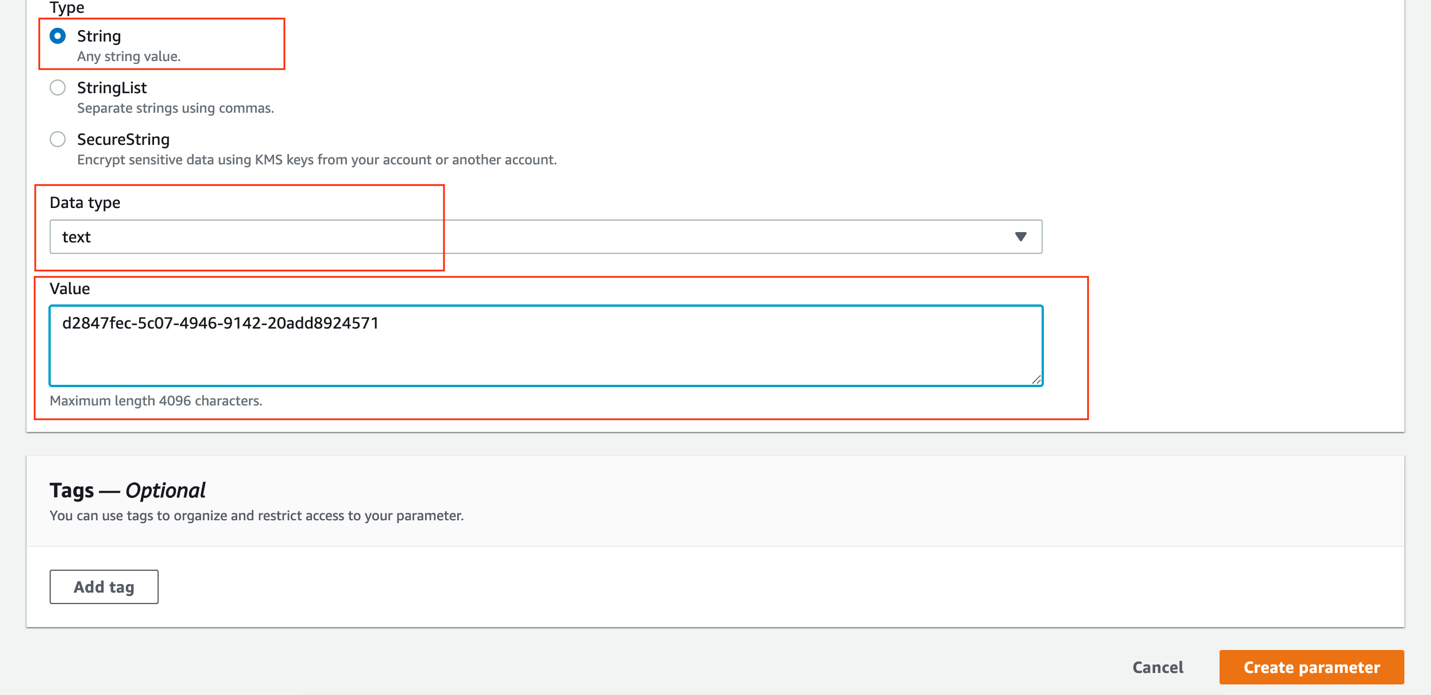Click 'Maximum length 4096 characters.' hint
The width and height of the screenshot is (1431, 695).
pyautogui.click(x=156, y=401)
